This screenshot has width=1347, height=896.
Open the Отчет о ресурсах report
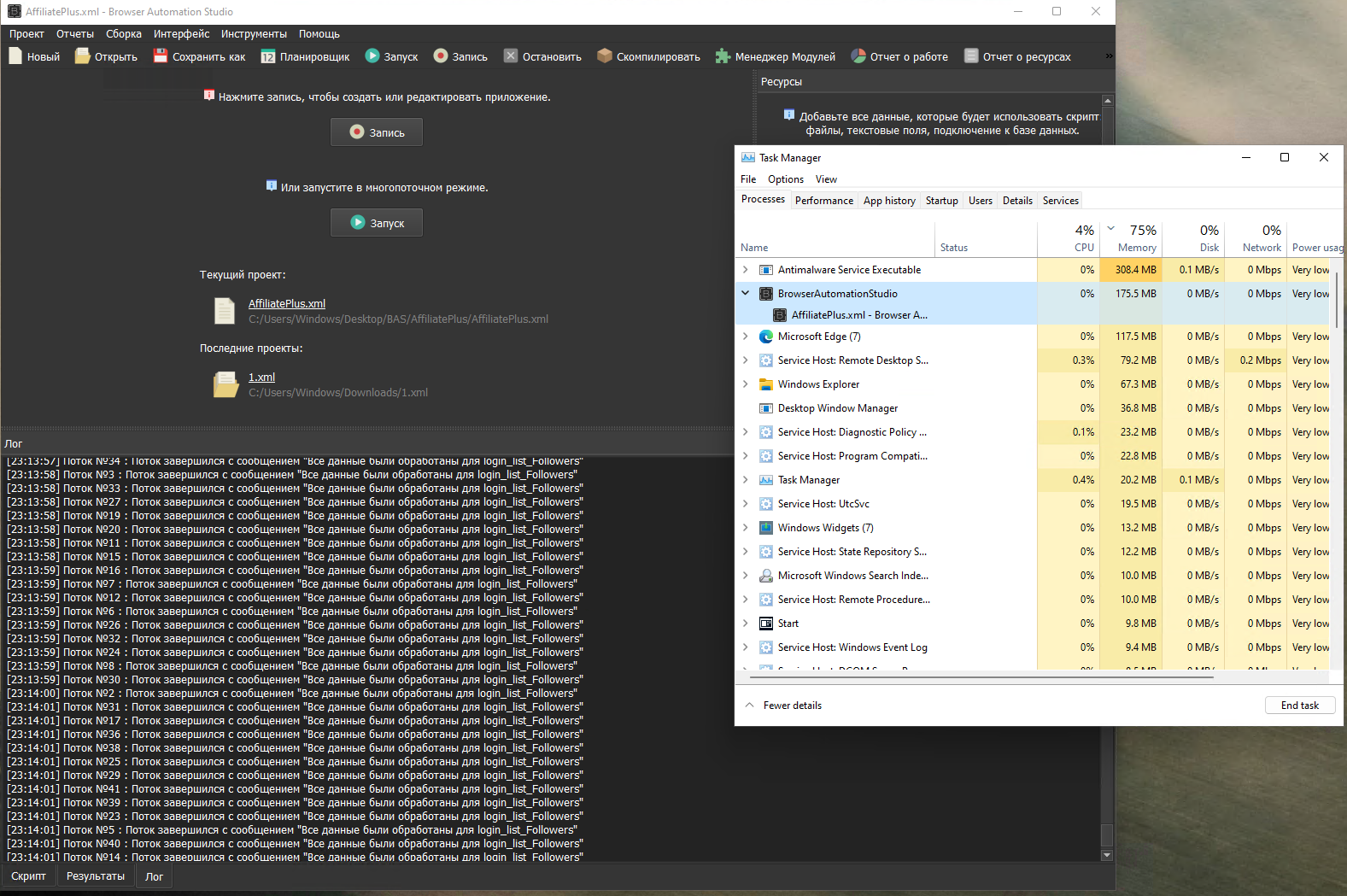(971, 56)
